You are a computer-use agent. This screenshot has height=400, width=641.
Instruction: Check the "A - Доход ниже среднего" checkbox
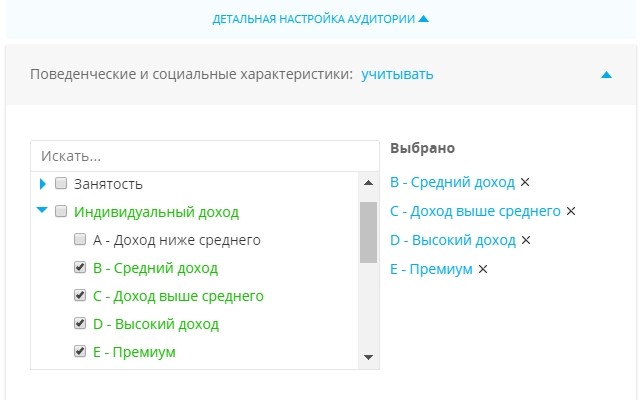(80, 239)
